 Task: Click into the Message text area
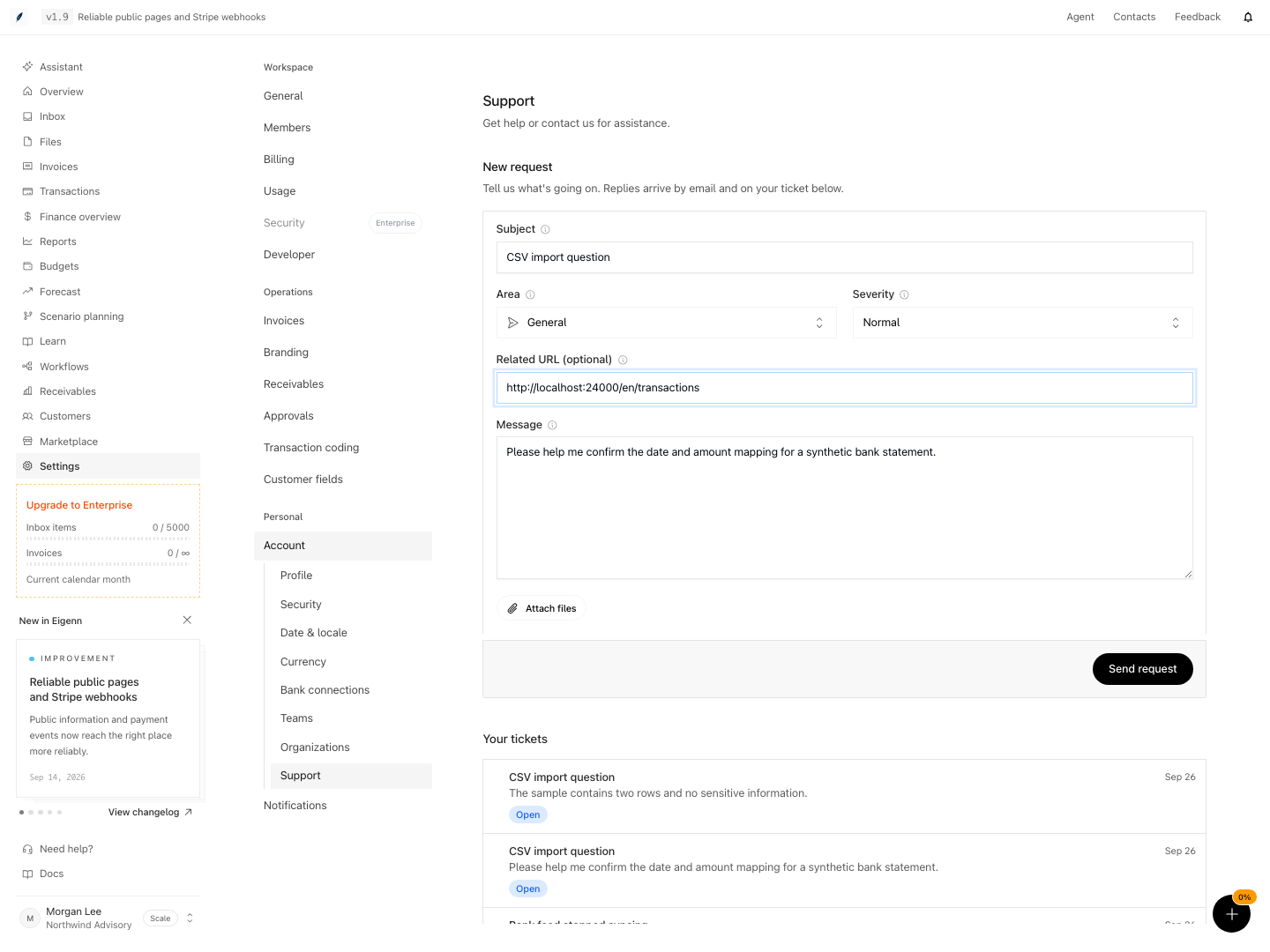(x=845, y=508)
